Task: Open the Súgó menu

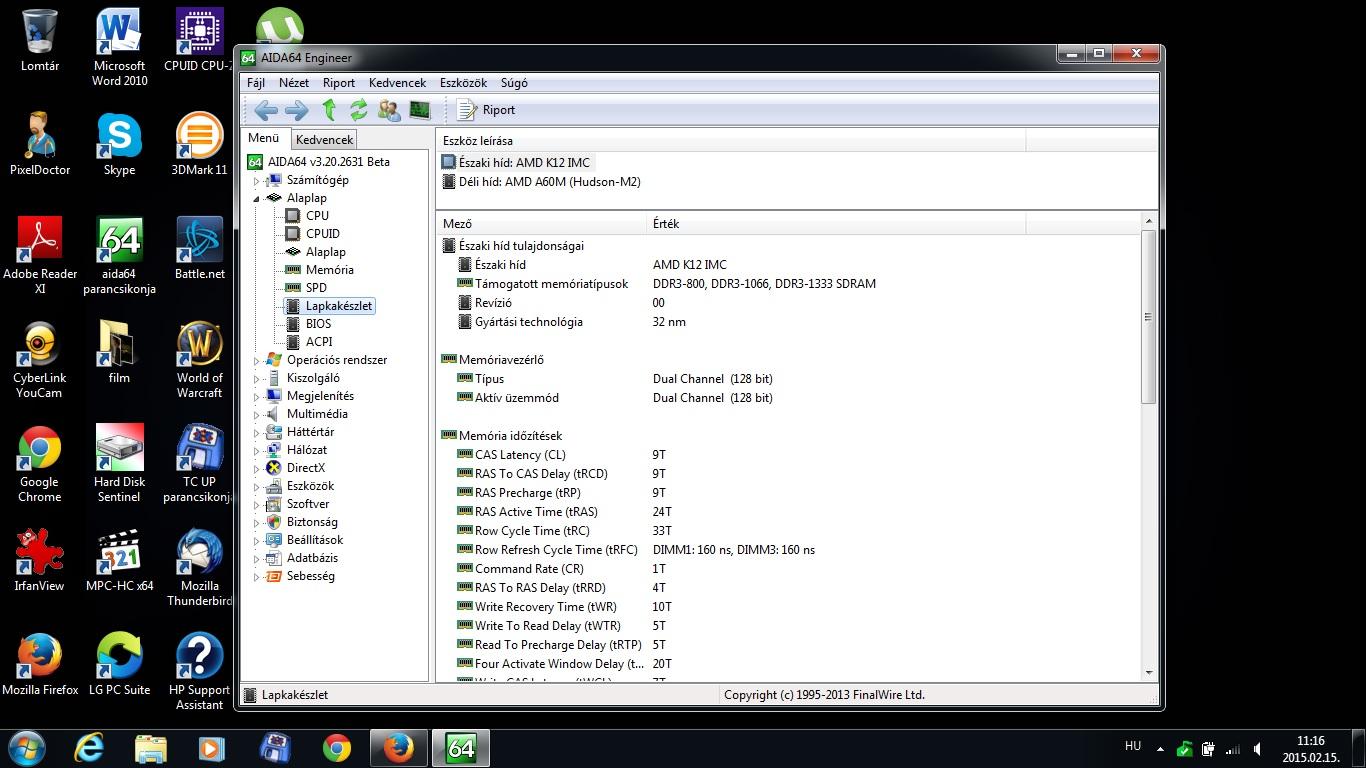Action: [514, 83]
